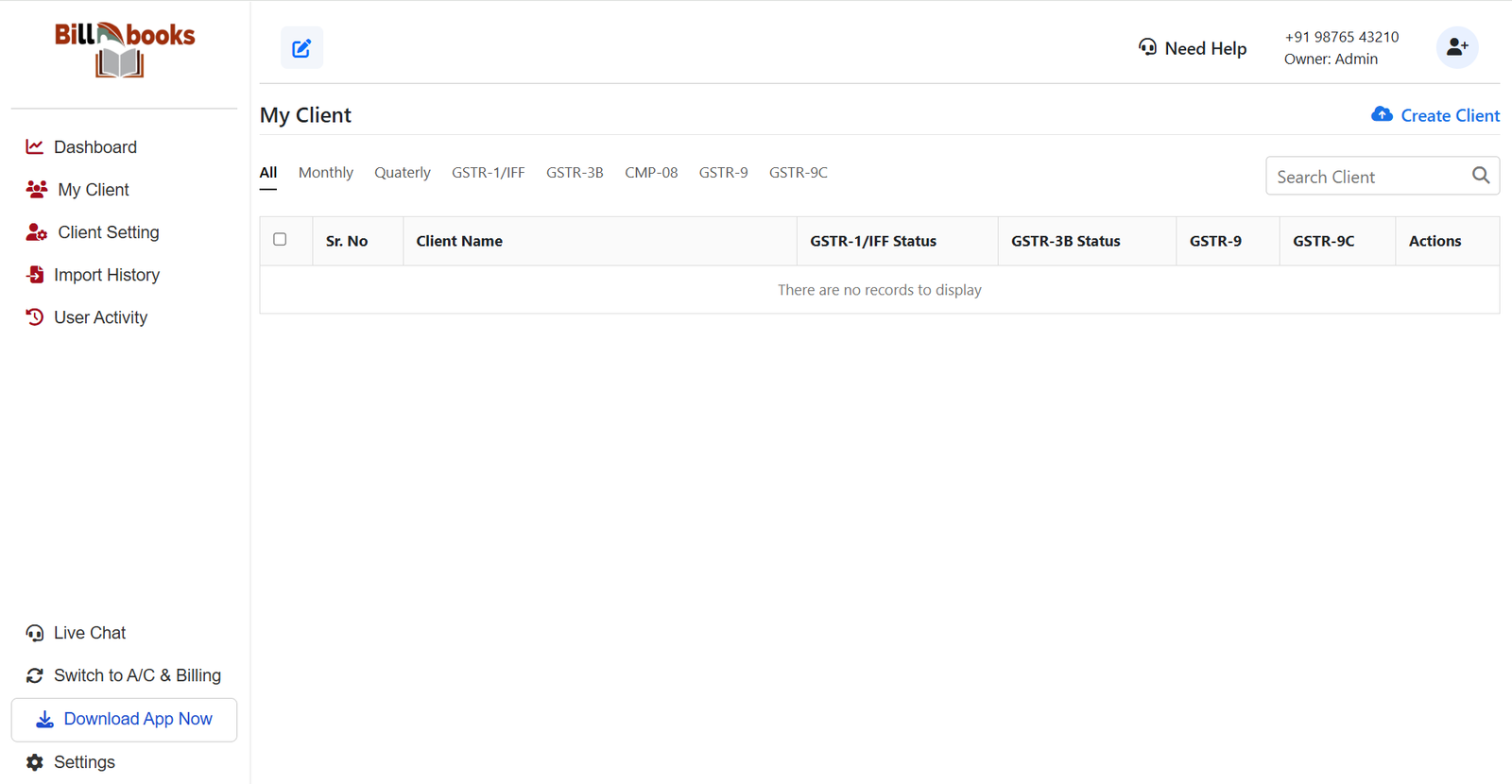1512x784 pixels.
Task: Open the CMP-08 tab
Action: click(650, 173)
